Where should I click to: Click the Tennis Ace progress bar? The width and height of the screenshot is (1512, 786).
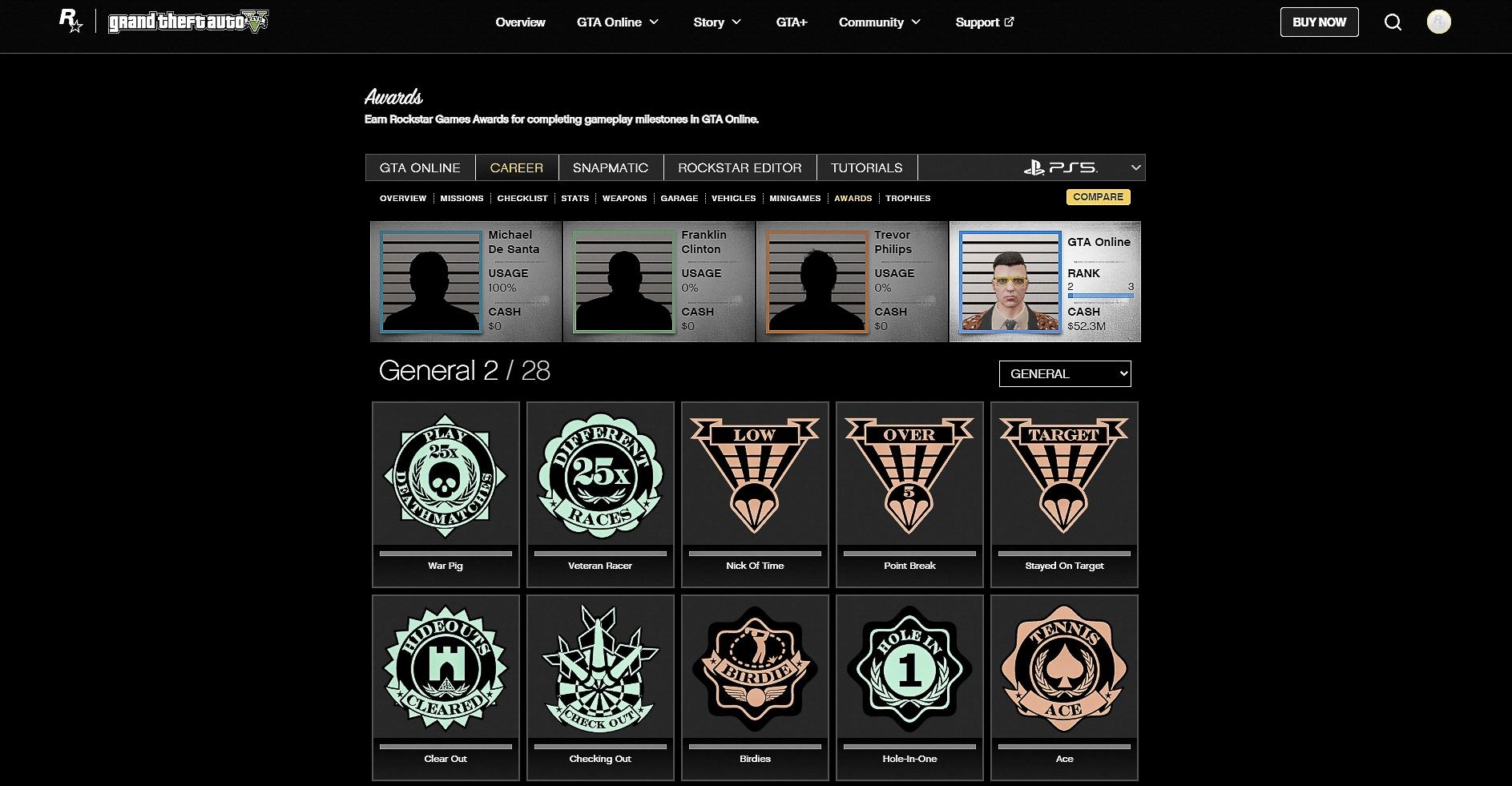click(1064, 746)
